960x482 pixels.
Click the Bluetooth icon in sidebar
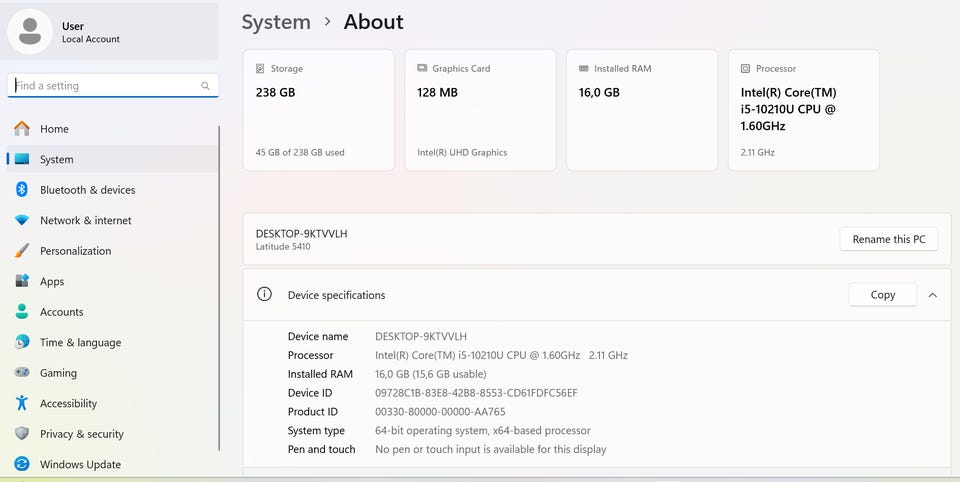22,189
